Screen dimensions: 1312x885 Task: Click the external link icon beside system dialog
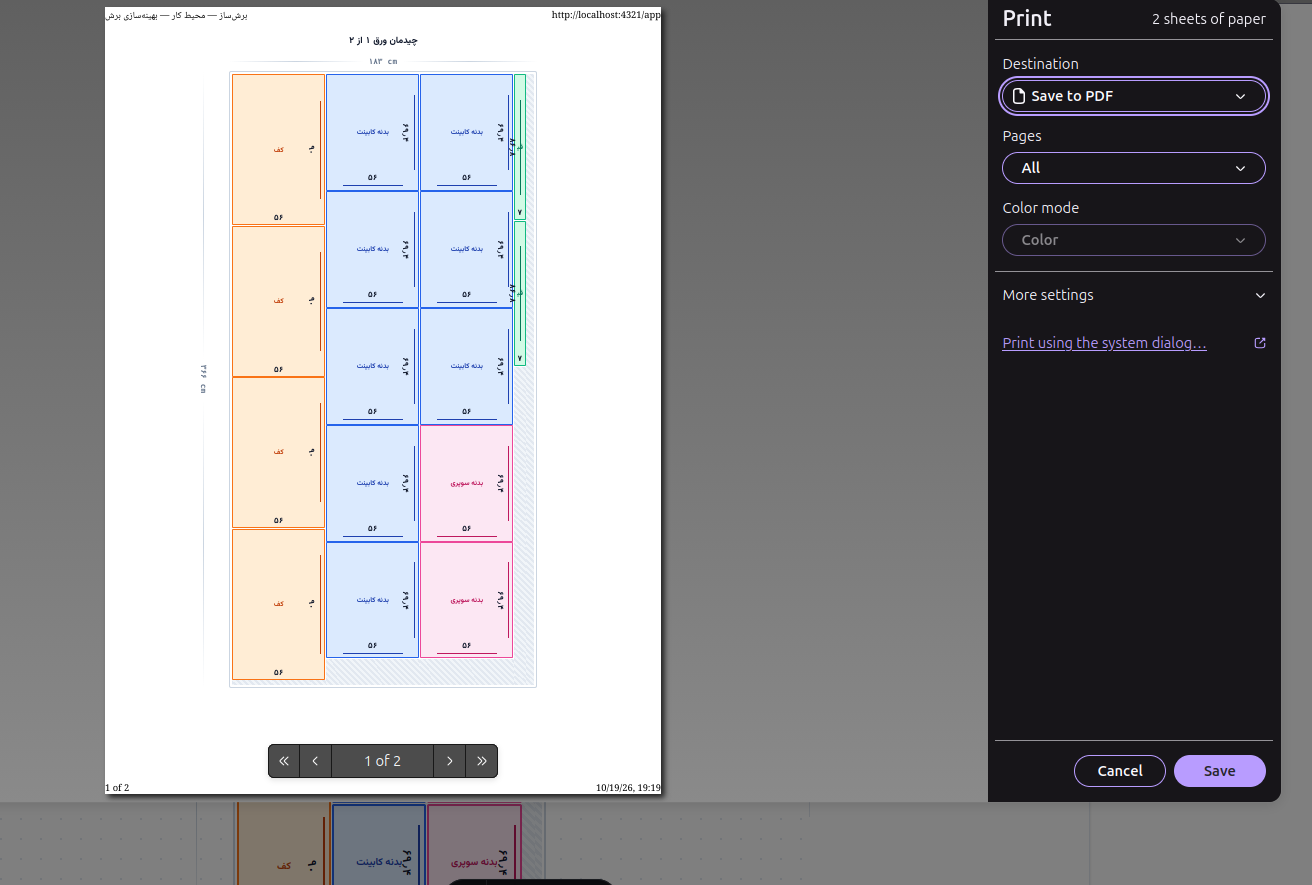coord(1260,343)
